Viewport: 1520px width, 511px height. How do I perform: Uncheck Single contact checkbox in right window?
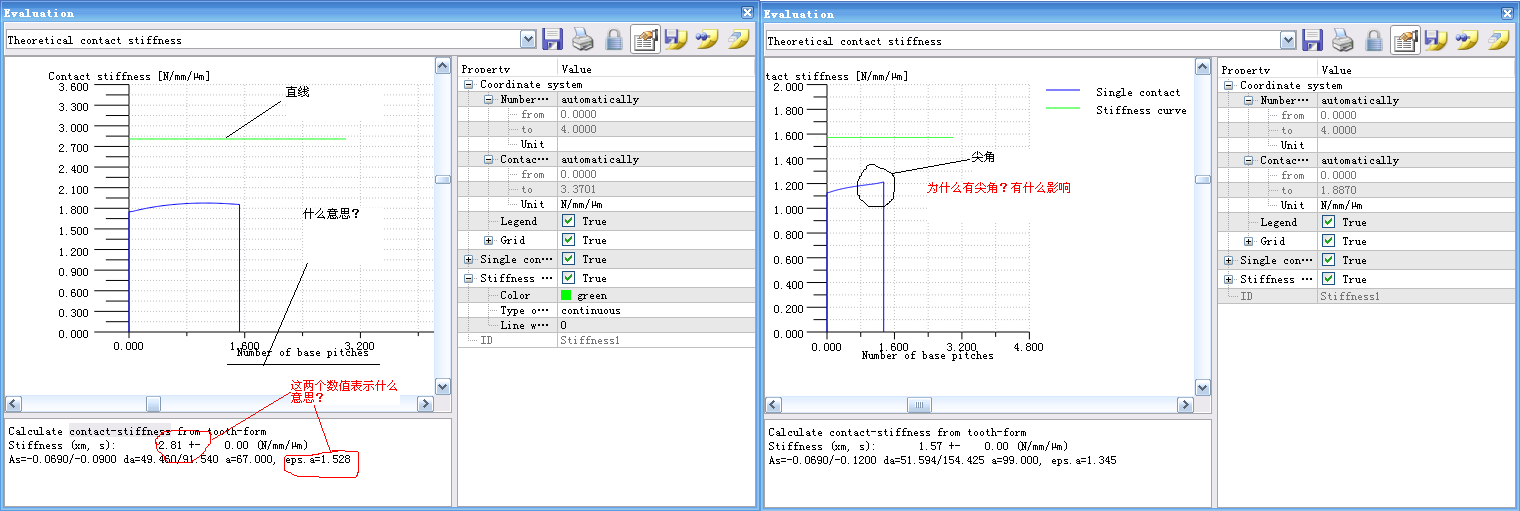tap(1328, 260)
